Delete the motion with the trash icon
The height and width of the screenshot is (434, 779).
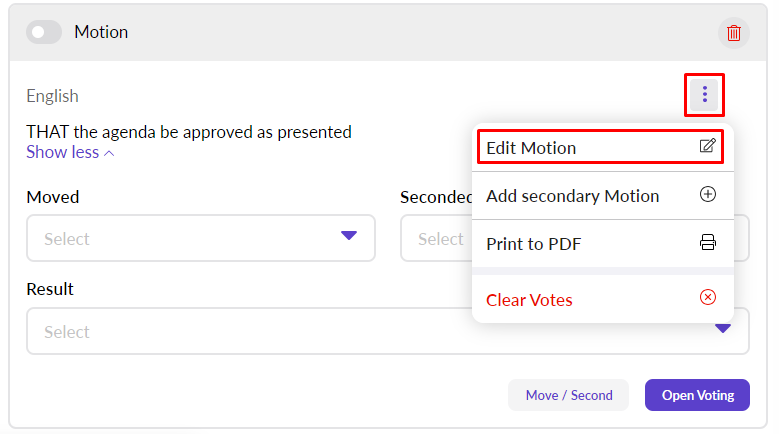(734, 33)
